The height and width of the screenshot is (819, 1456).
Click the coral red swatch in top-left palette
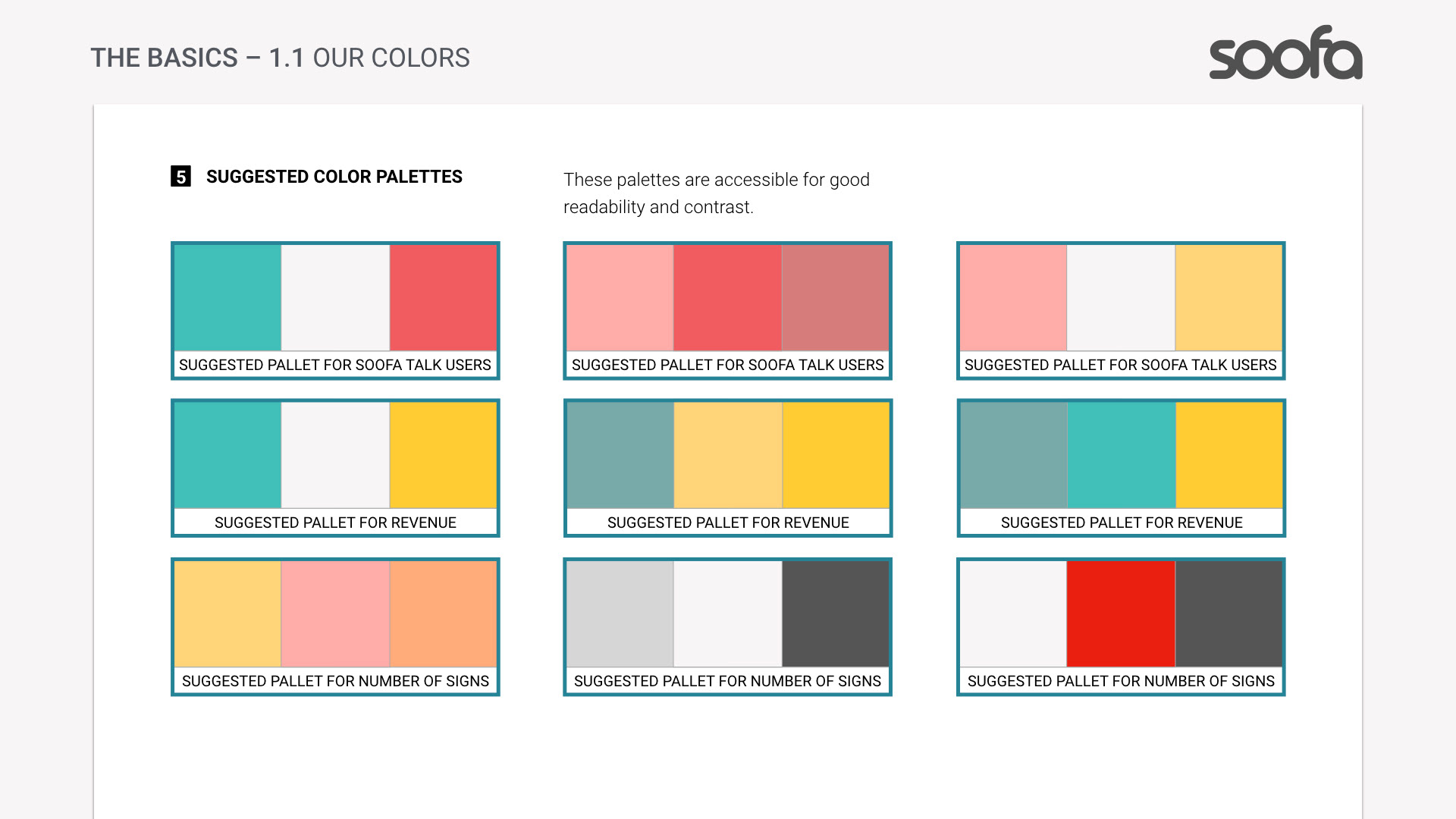click(x=443, y=297)
